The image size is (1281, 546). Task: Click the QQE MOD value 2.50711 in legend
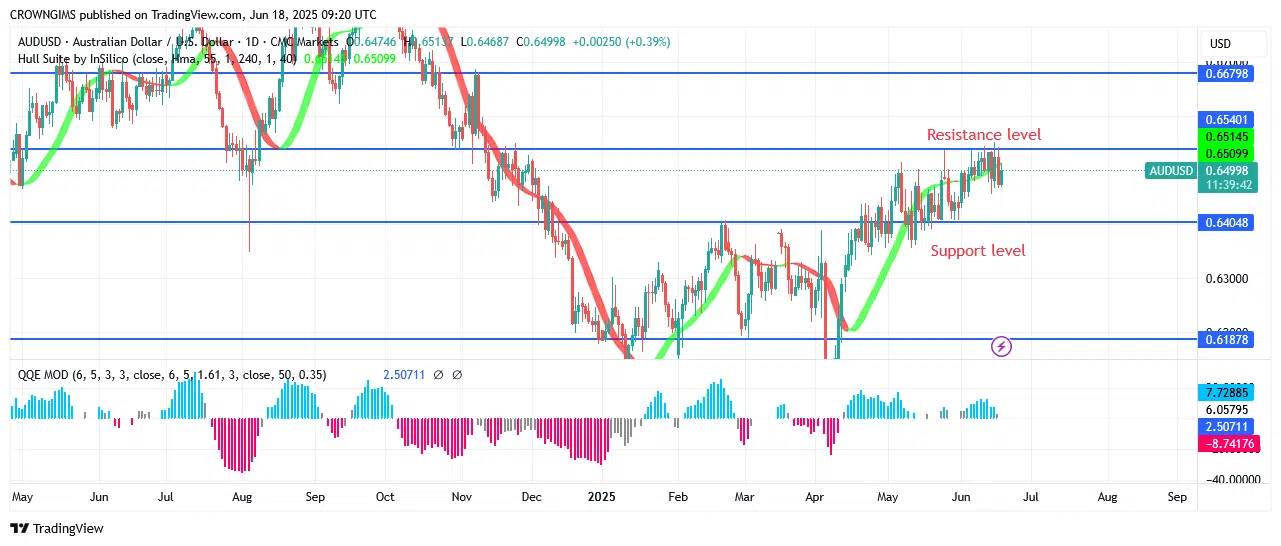click(x=404, y=375)
